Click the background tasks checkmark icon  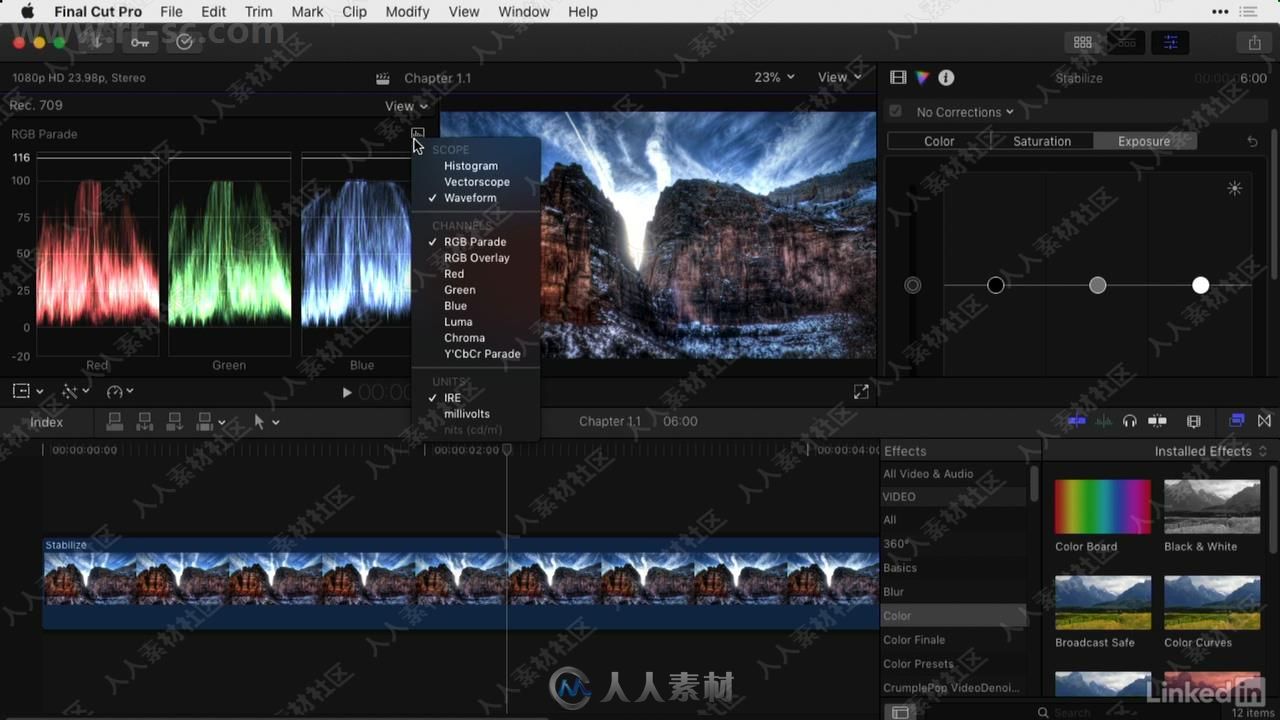(x=184, y=42)
